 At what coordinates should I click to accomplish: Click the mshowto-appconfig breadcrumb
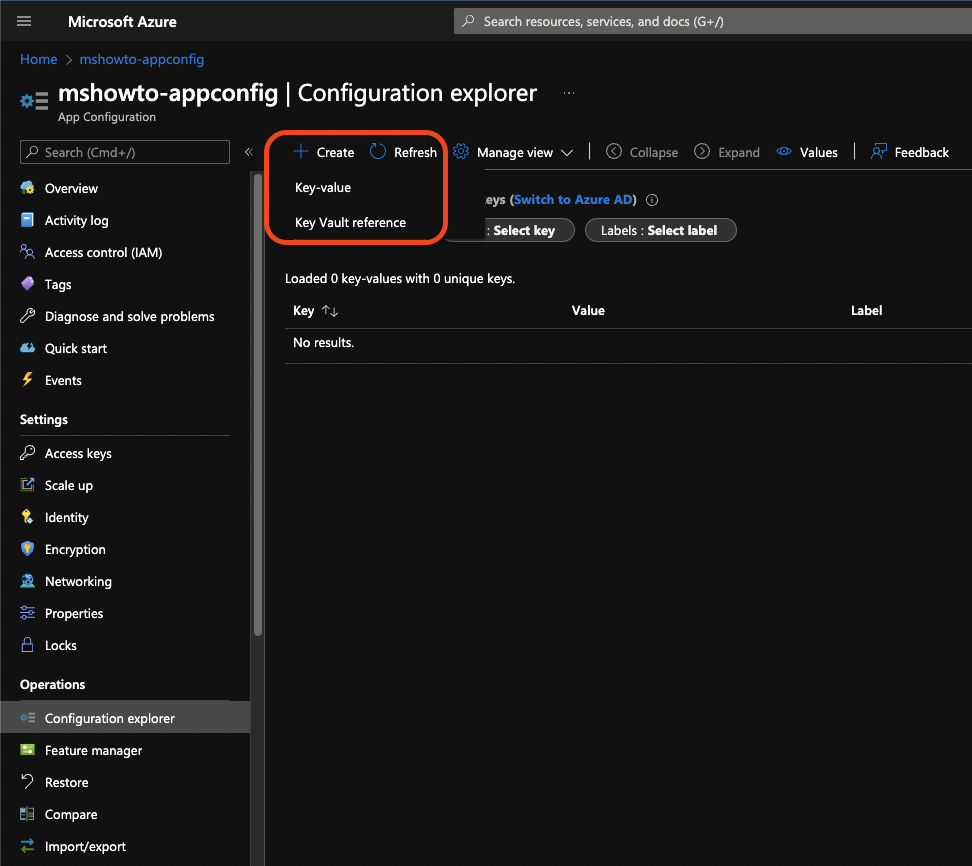coord(141,60)
